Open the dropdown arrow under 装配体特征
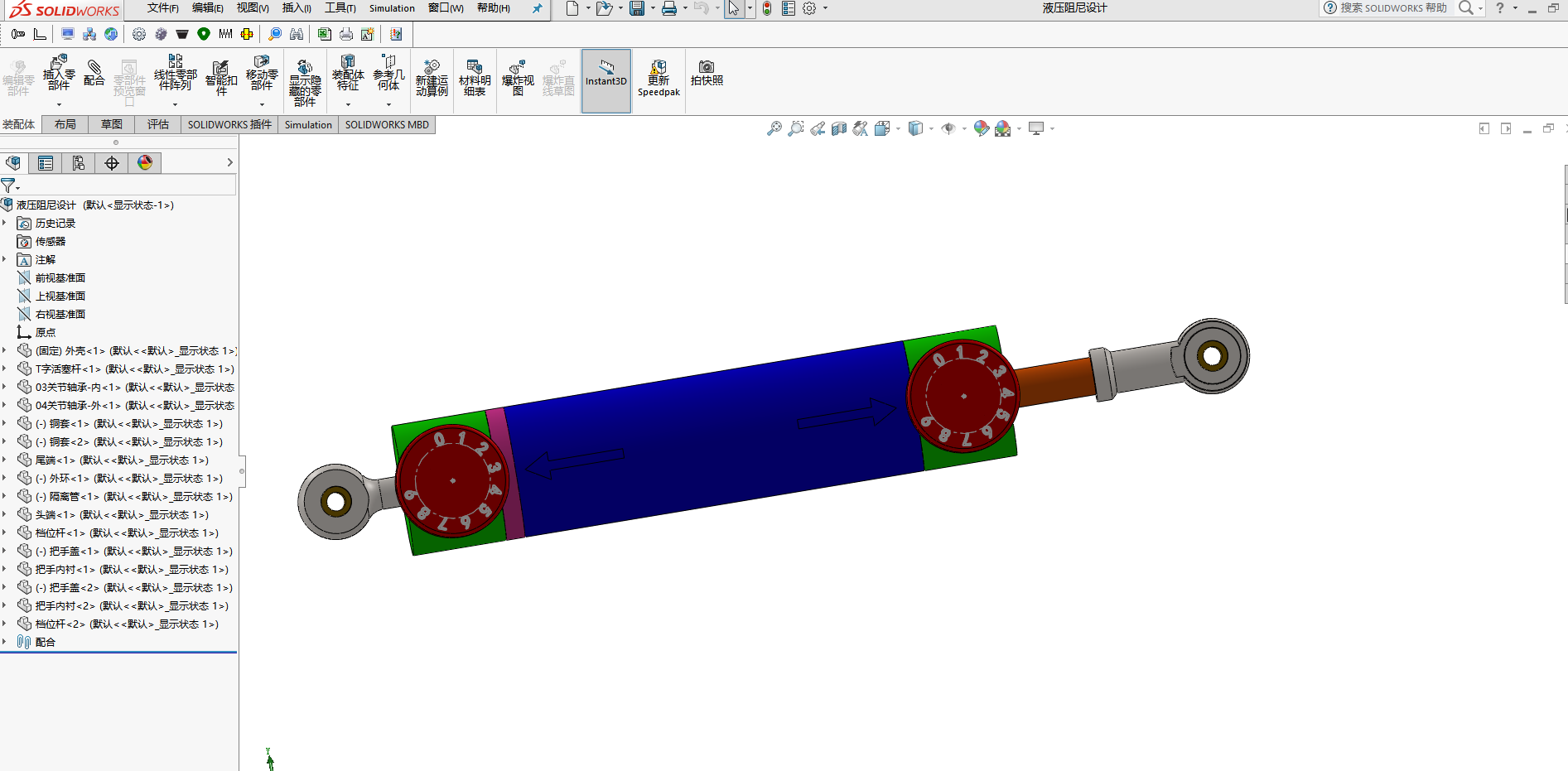The height and width of the screenshot is (771, 1568). pos(348,105)
